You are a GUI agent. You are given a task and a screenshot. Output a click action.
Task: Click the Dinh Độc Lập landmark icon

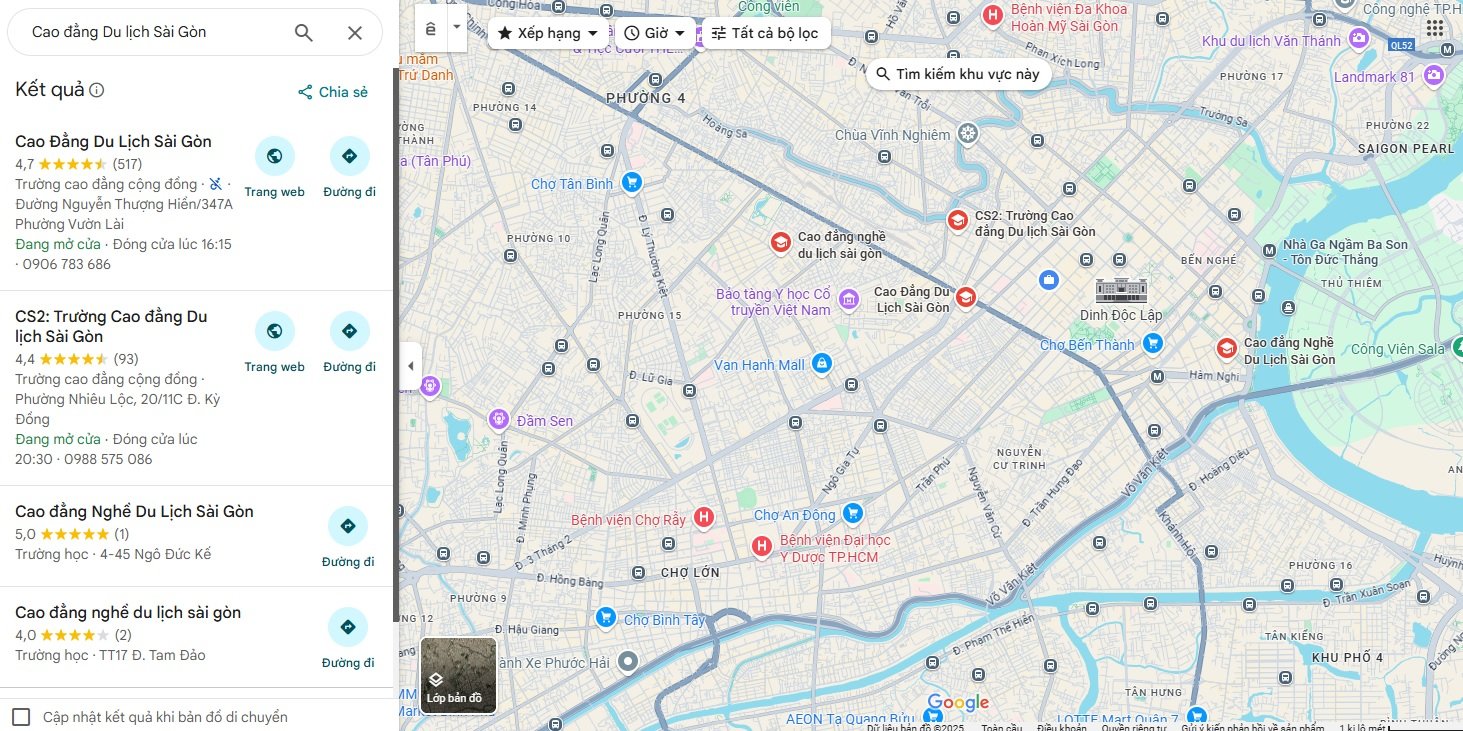[x=1120, y=291]
